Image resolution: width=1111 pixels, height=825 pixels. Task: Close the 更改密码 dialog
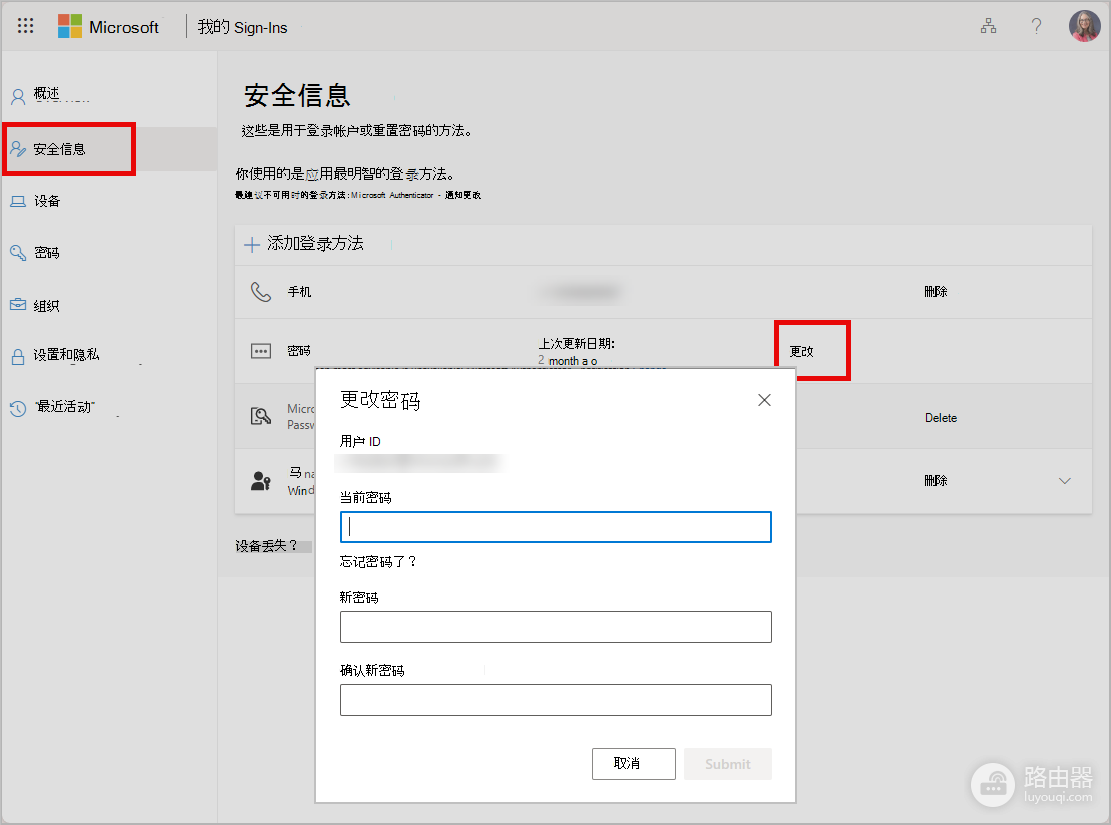(764, 400)
